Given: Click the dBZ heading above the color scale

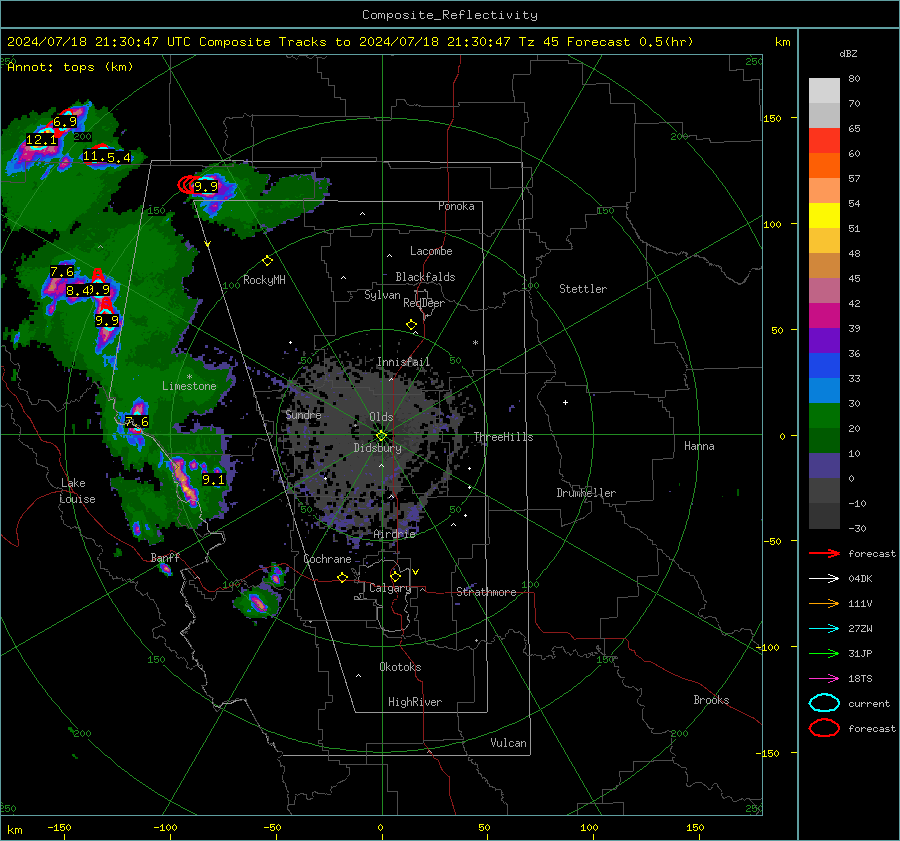Looking at the screenshot, I should (848, 53).
